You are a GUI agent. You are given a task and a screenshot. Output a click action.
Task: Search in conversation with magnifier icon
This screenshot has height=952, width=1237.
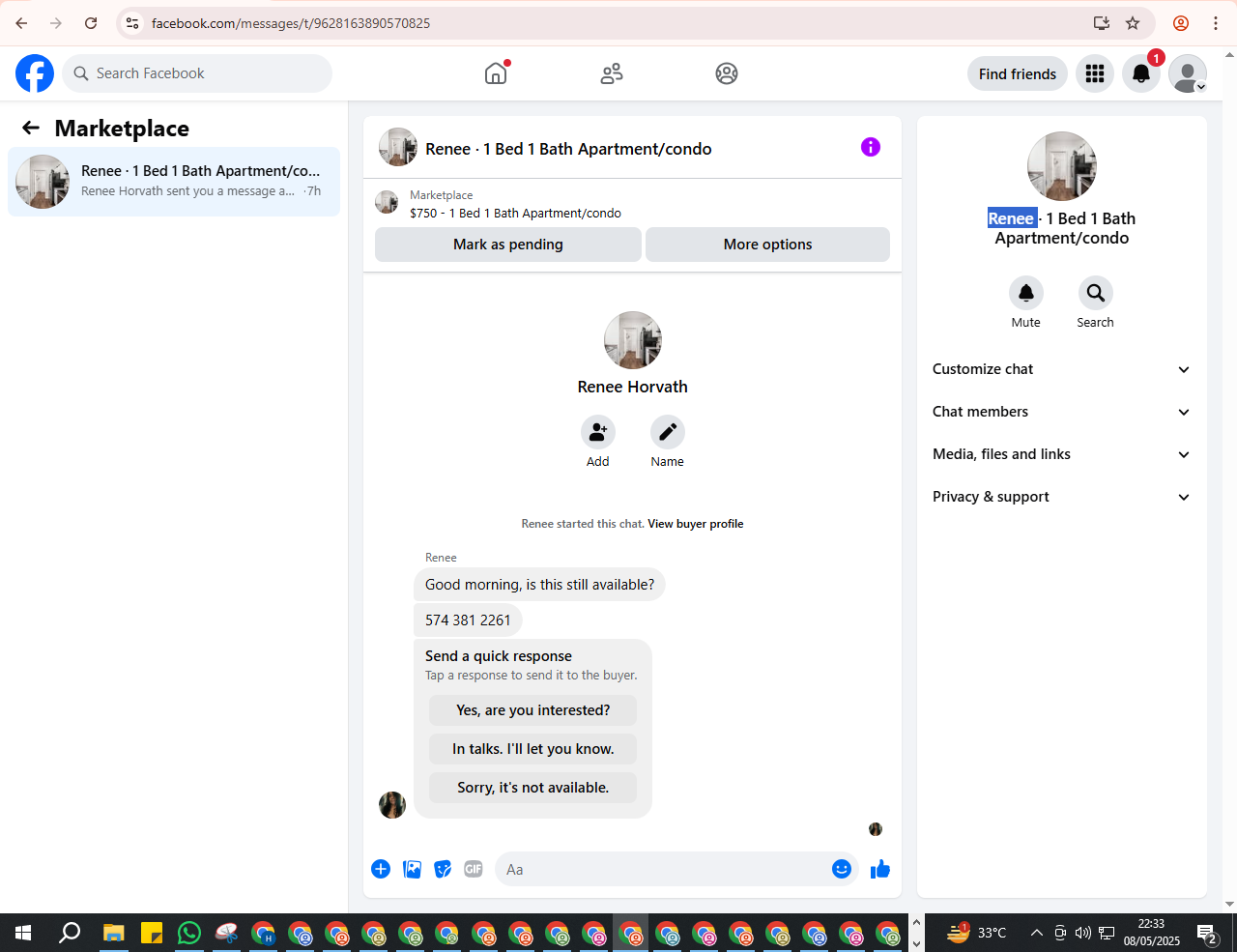tap(1096, 293)
